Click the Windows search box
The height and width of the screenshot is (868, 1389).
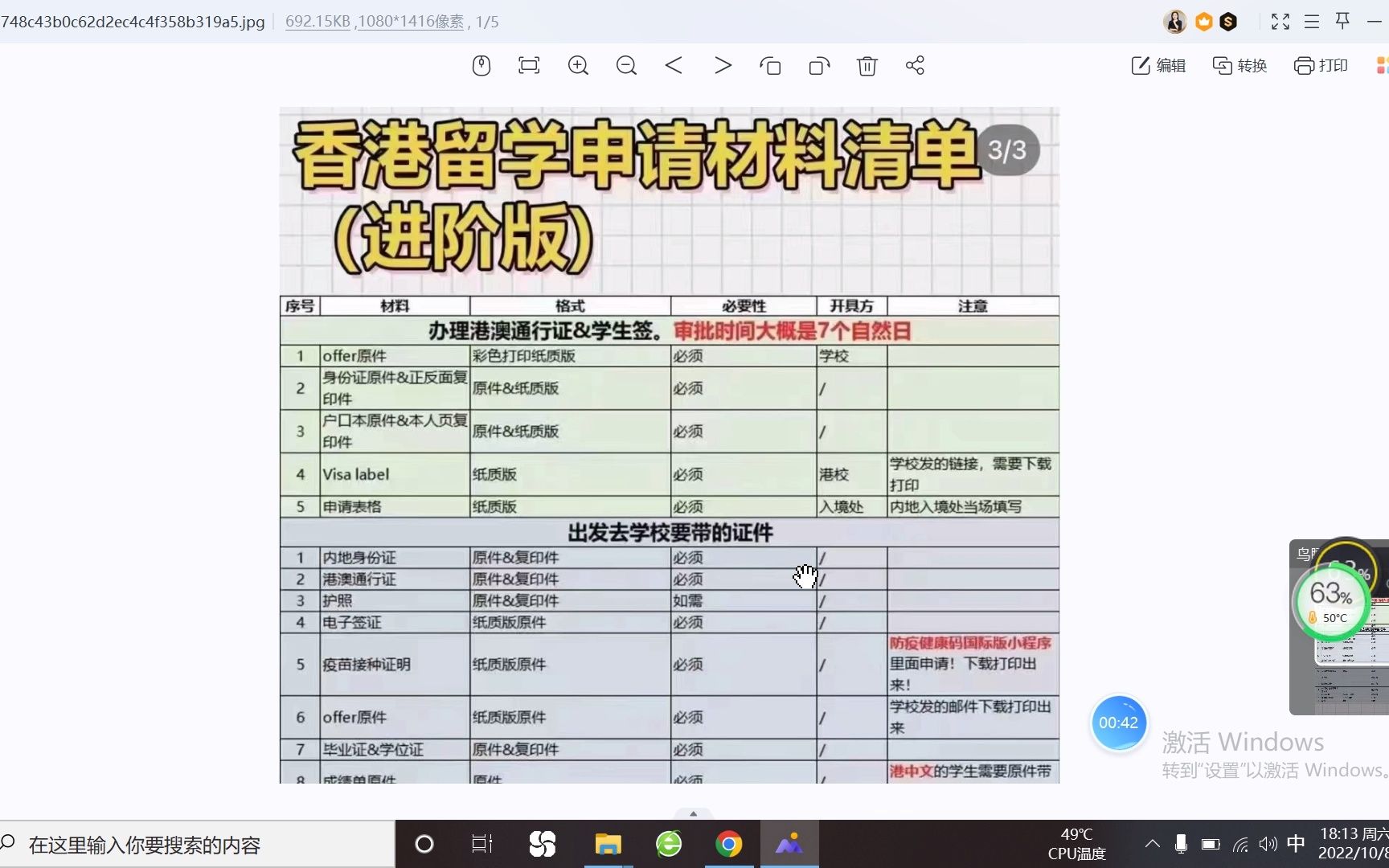click(x=197, y=845)
